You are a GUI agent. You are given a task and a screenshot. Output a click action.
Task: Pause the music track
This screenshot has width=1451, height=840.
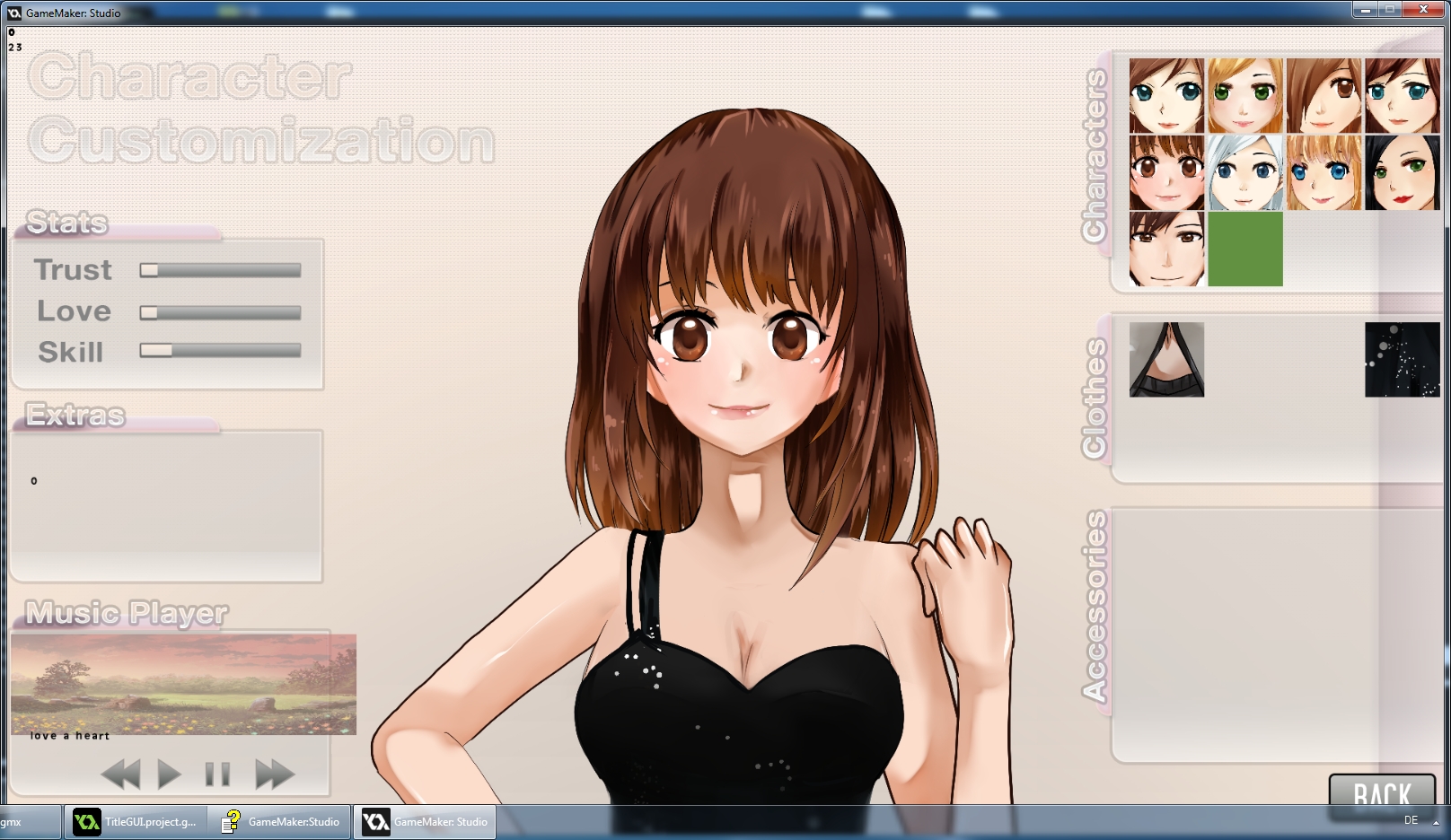click(217, 774)
